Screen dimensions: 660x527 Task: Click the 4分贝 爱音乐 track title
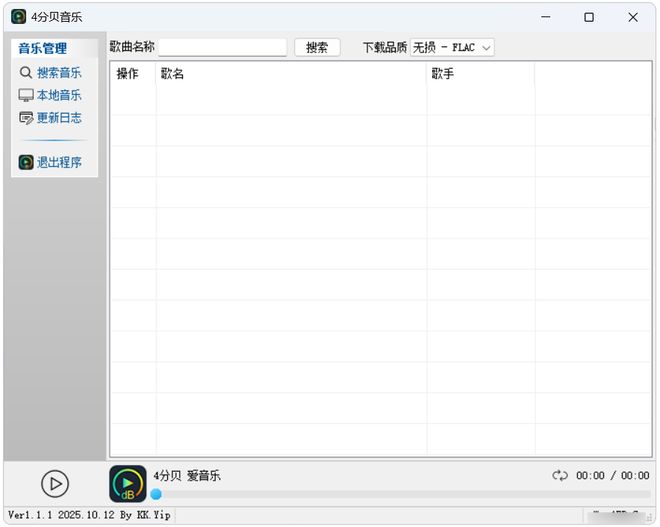187,476
